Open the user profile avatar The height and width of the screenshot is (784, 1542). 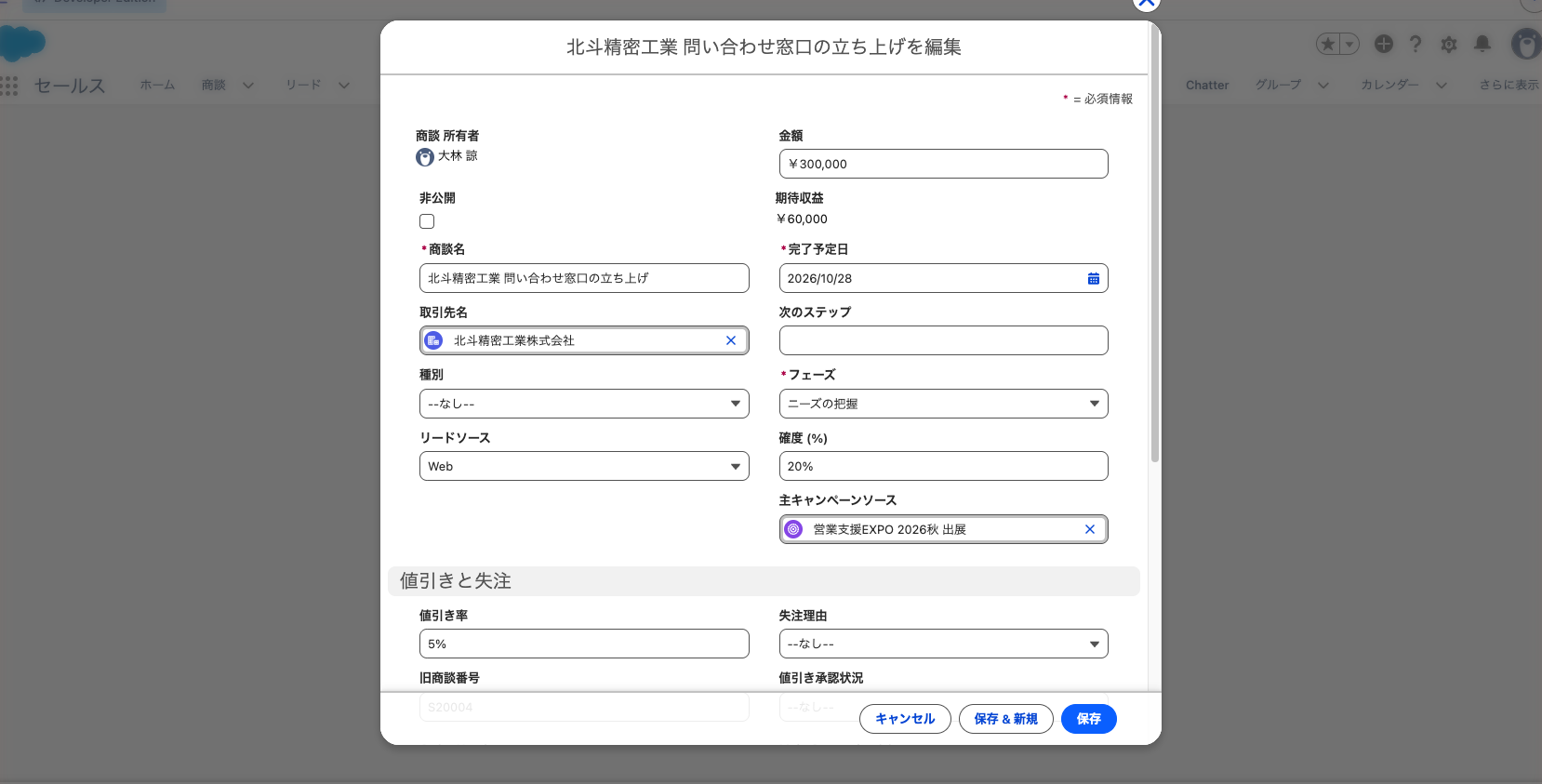pos(1525,44)
